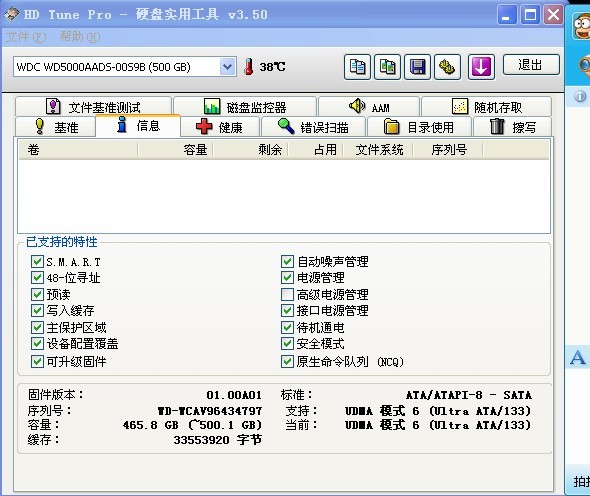This screenshot has width=590, height=496.
Task: Toggle the 接口电源管理 checkbox
Action: pyautogui.click(x=287, y=310)
